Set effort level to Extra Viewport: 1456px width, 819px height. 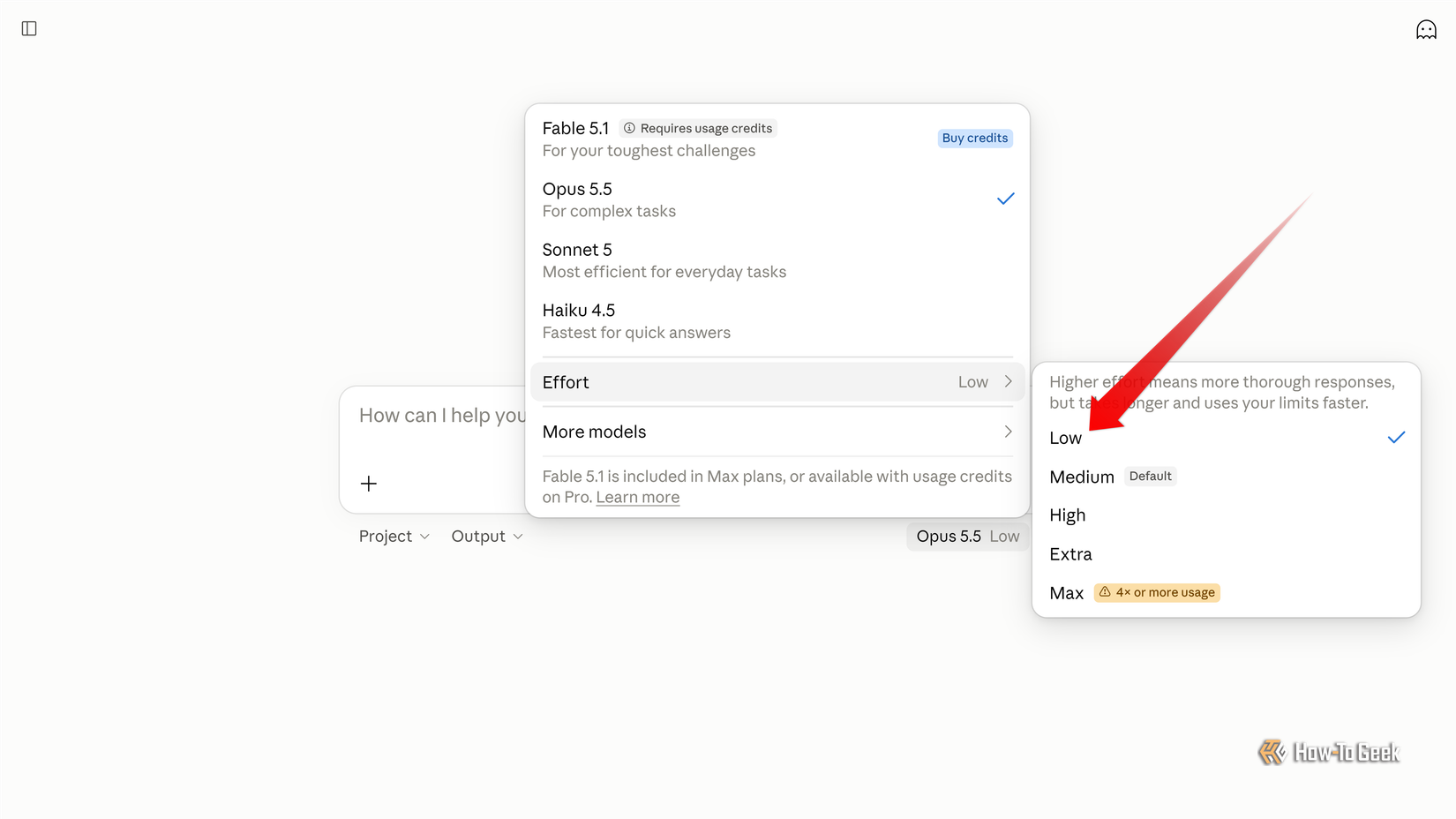1226,554
